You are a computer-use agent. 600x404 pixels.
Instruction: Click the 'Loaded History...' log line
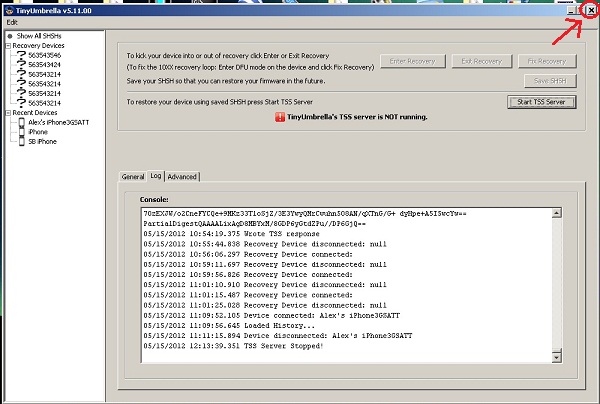[x=229, y=326]
